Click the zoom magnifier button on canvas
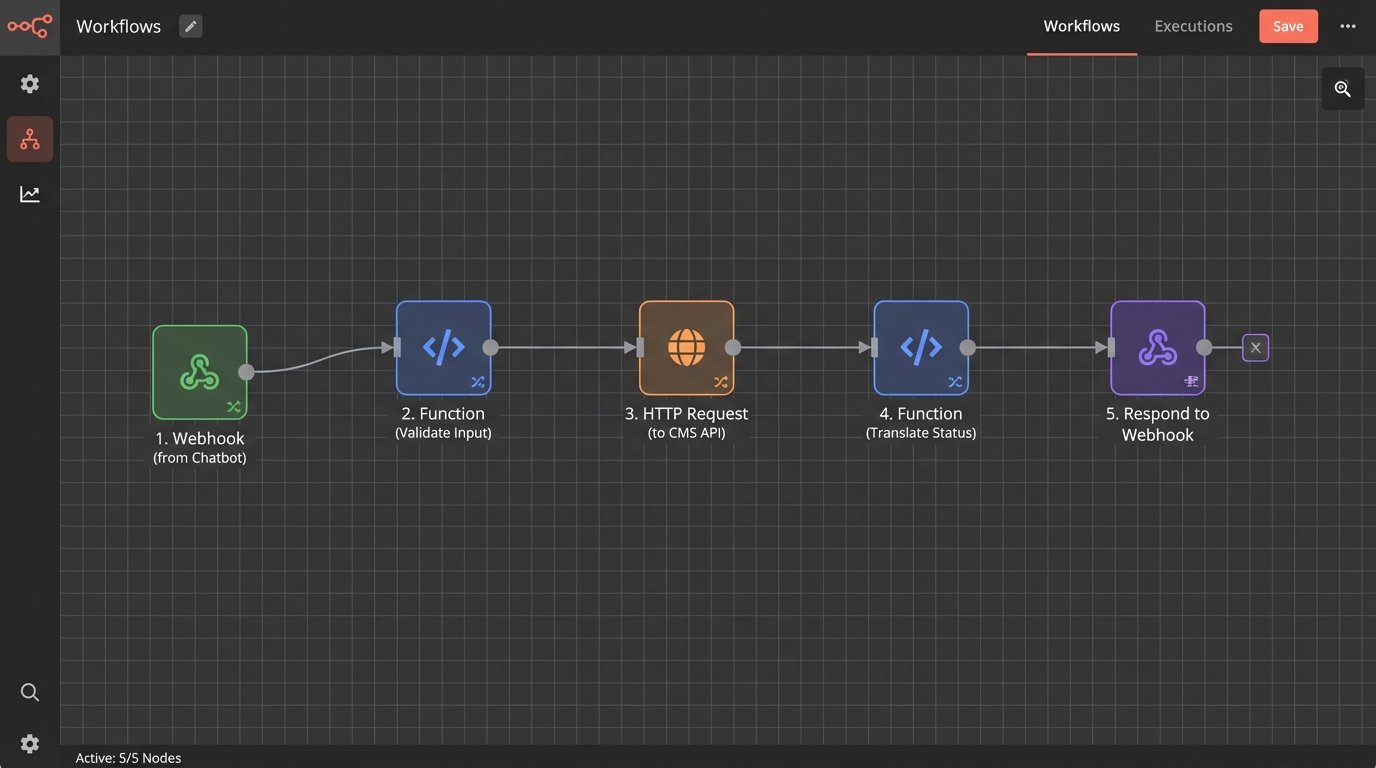The image size is (1376, 768). coord(1342,89)
